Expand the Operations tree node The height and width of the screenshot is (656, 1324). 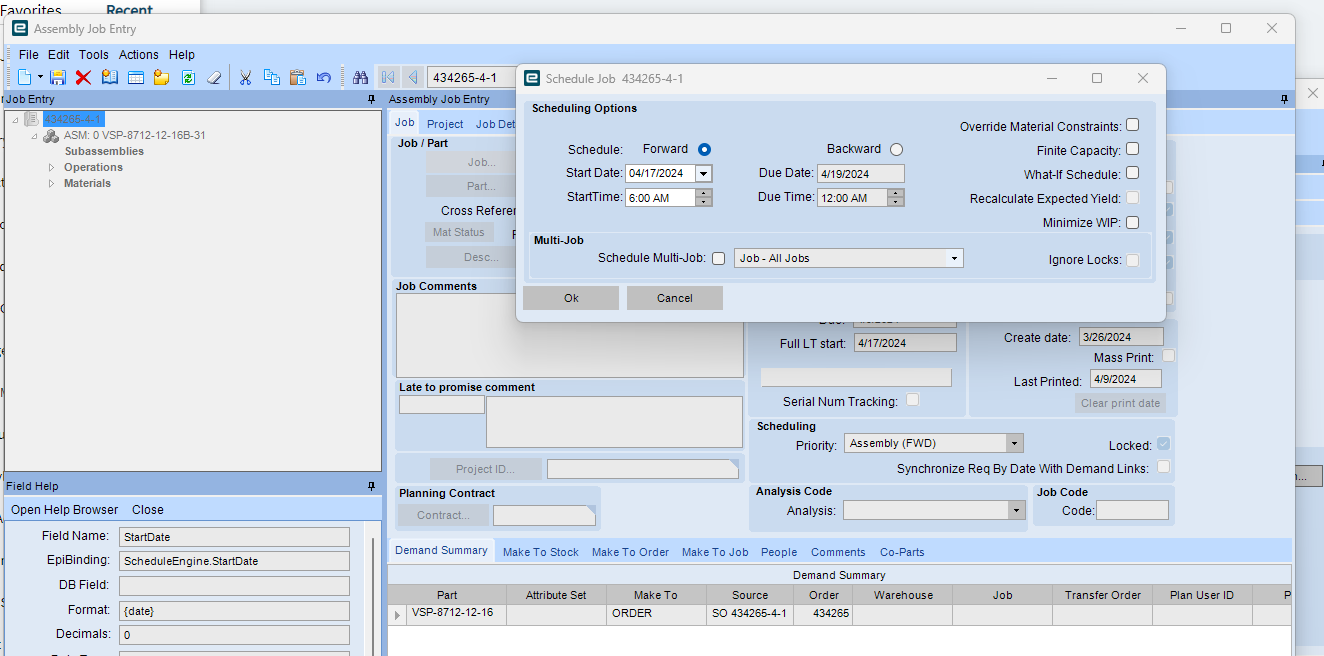click(52, 168)
